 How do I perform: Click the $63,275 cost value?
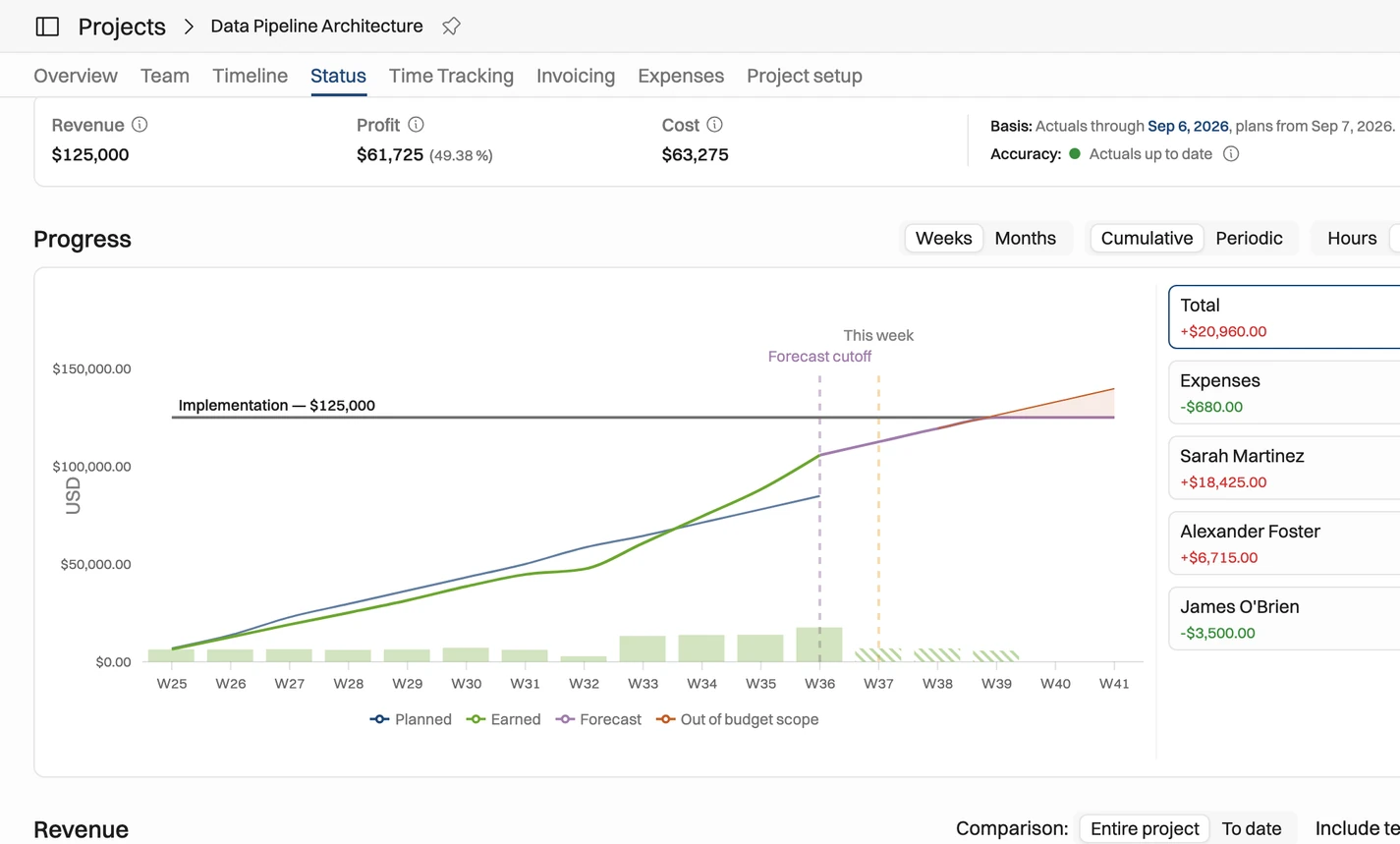(695, 154)
